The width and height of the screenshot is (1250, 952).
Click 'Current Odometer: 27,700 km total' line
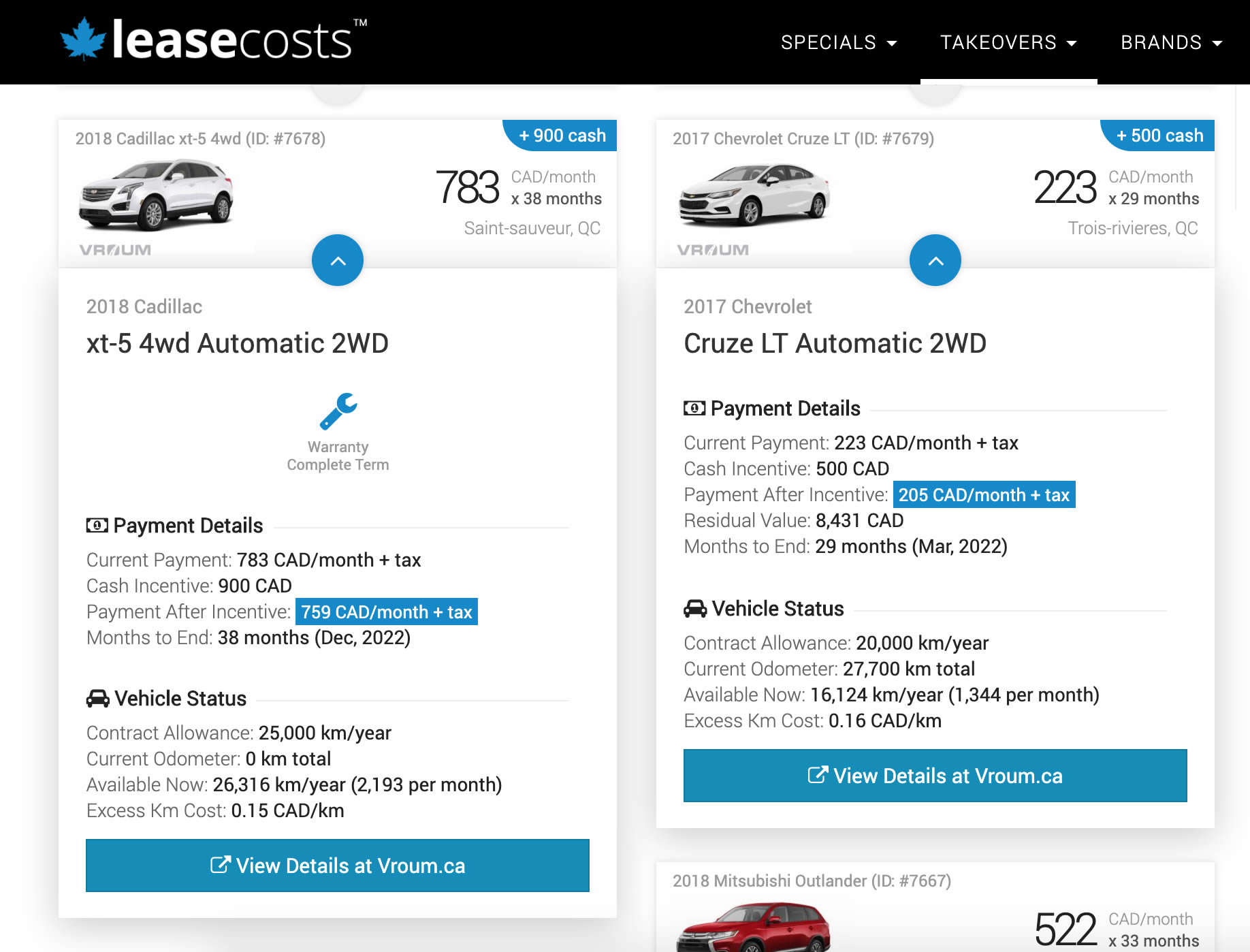point(829,669)
